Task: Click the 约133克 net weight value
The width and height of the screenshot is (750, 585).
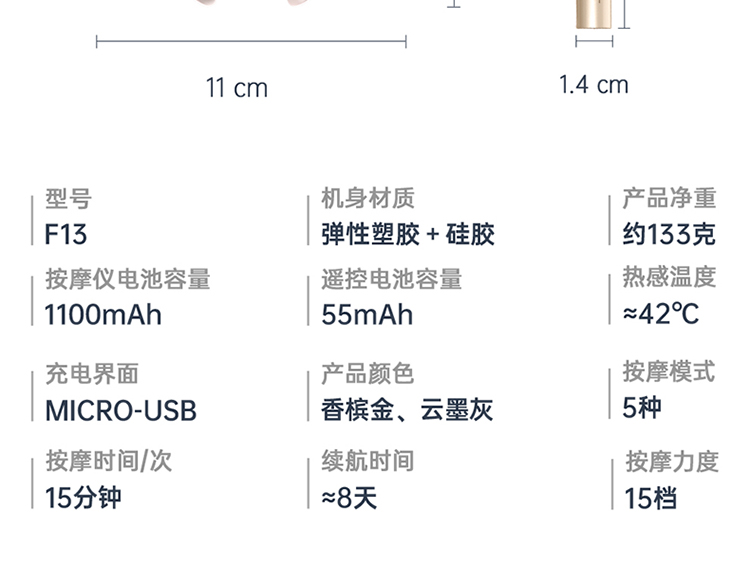Action: coord(669,234)
